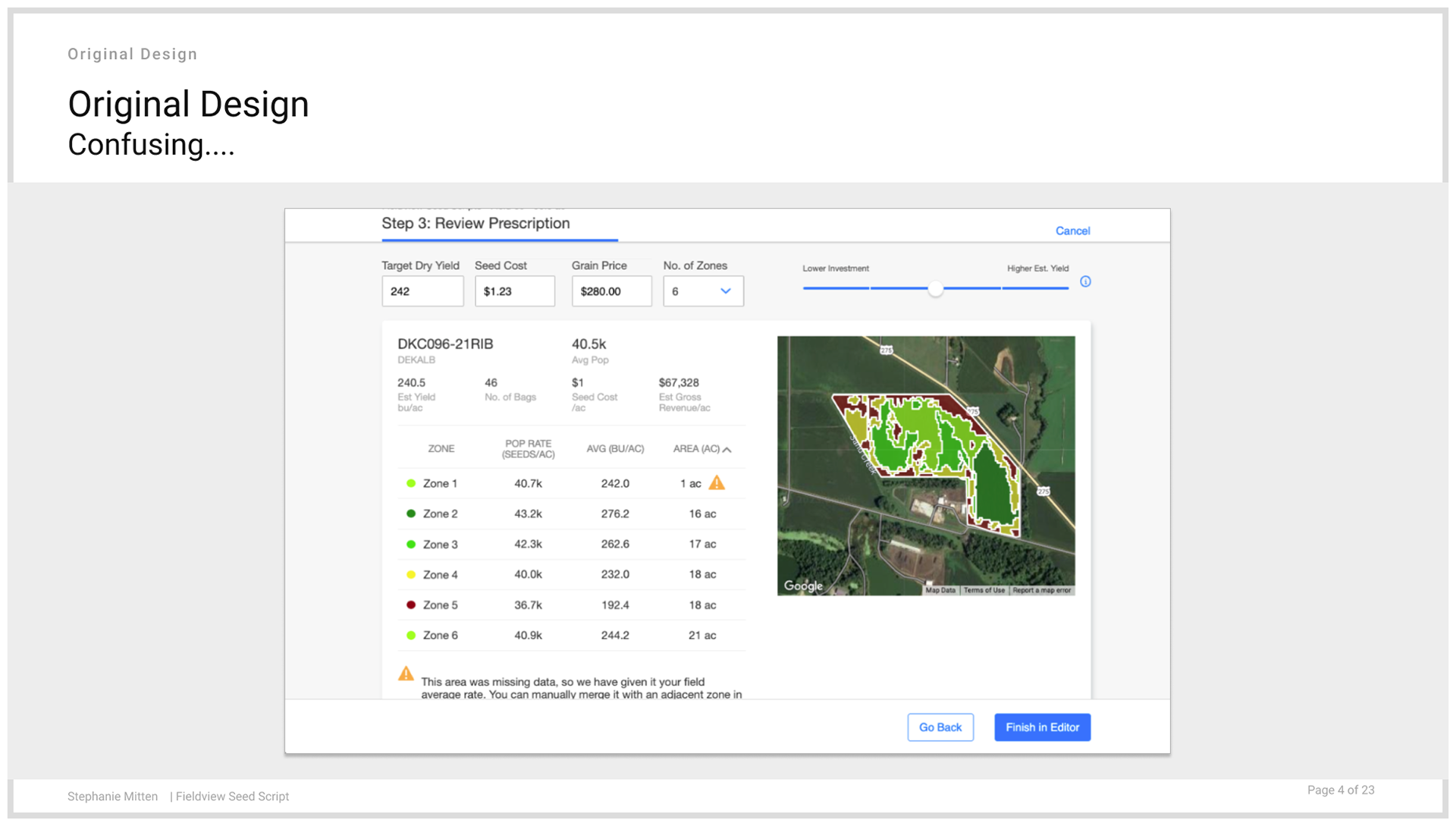The width and height of the screenshot is (1456, 826).
Task: Select the Zone 6 row label
Action: 440,635
